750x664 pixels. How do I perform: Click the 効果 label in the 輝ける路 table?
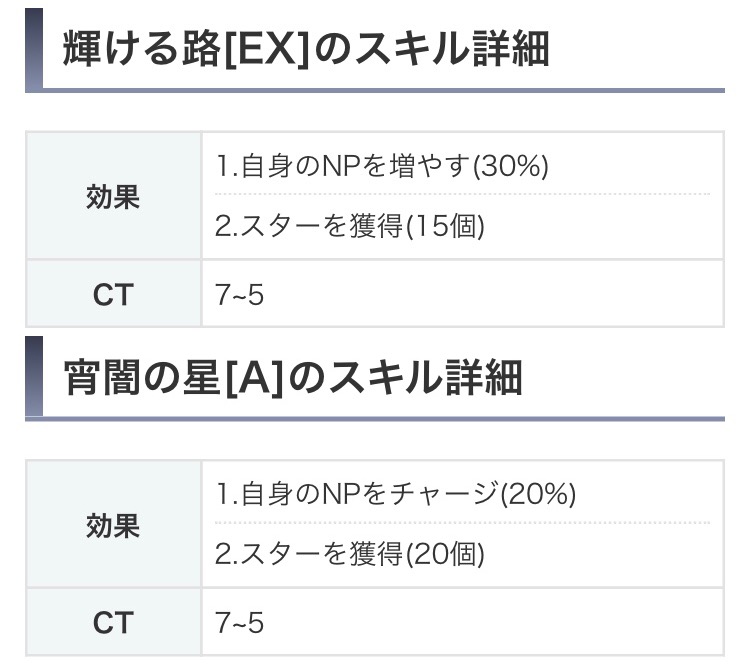click(113, 197)
